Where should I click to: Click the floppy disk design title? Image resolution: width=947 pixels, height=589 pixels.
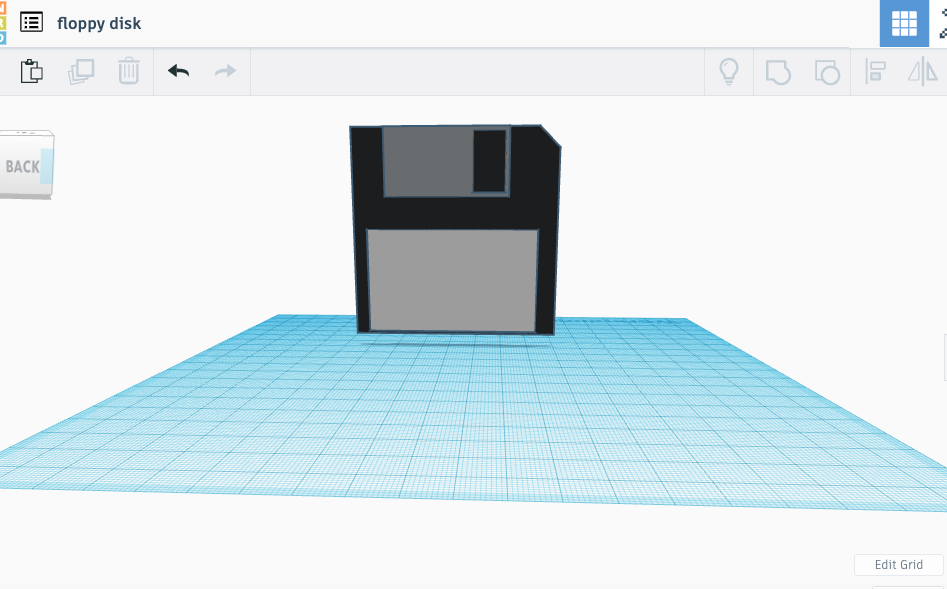(99, 23)
